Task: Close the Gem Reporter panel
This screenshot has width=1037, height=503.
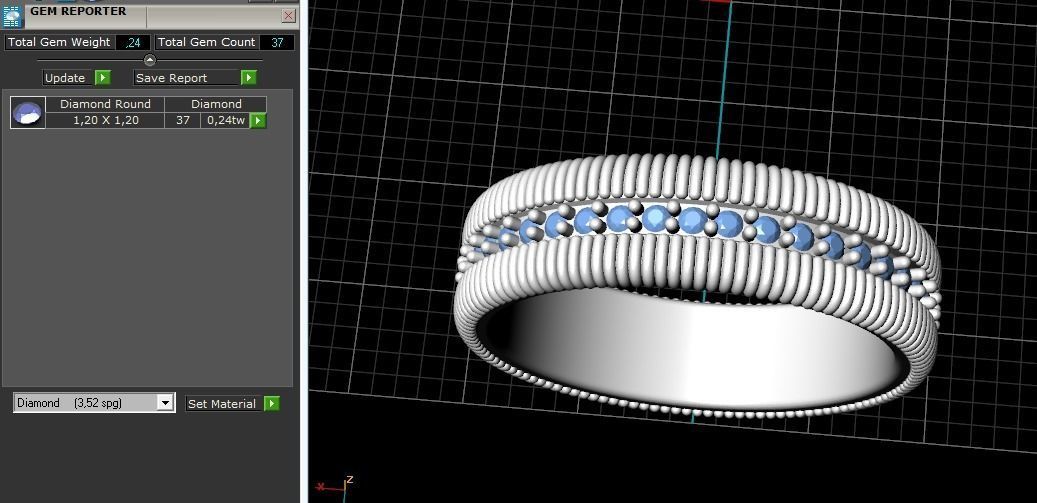Action: click(x=288, y=16)
